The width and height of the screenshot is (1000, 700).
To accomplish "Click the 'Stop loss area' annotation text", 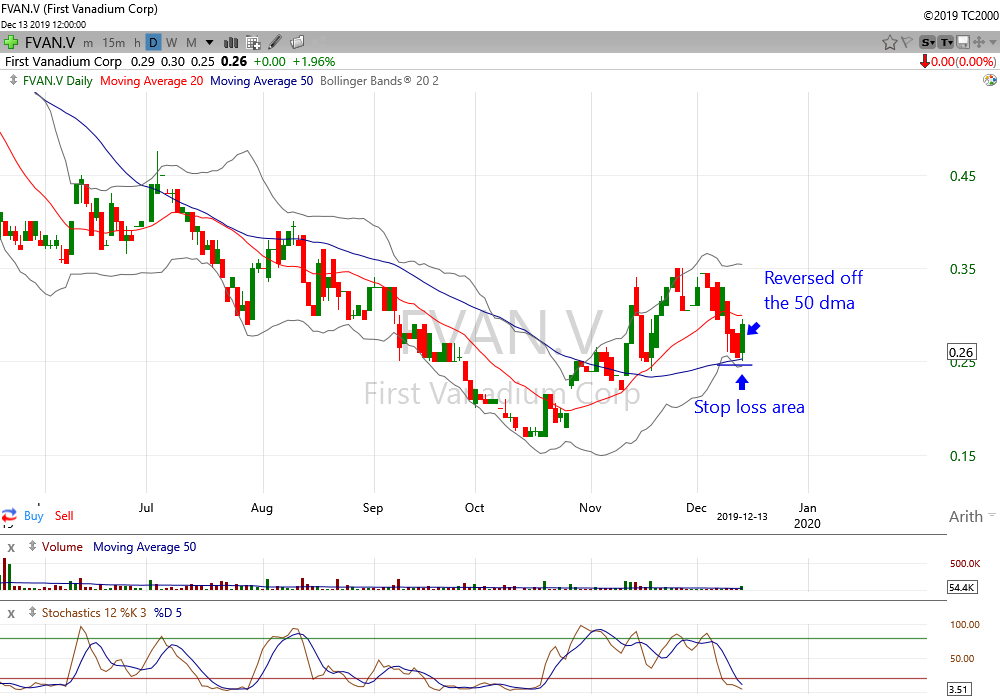I will 749,407.
